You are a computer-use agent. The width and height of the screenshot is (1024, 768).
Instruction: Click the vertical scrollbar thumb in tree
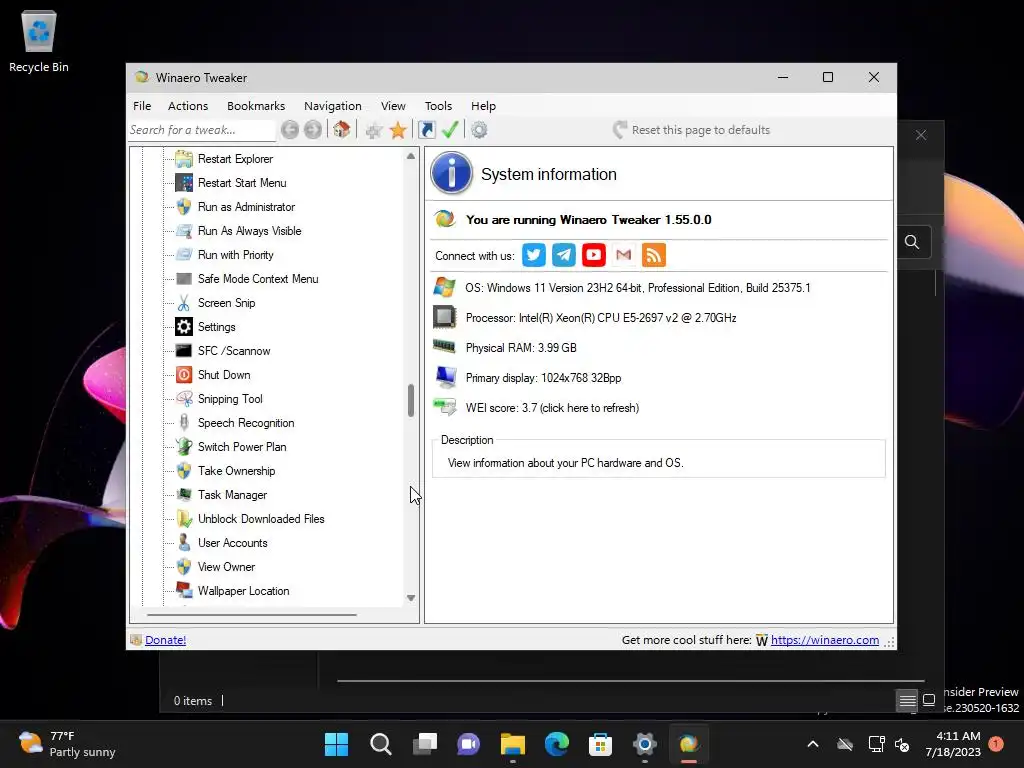[x=411, y=400]
